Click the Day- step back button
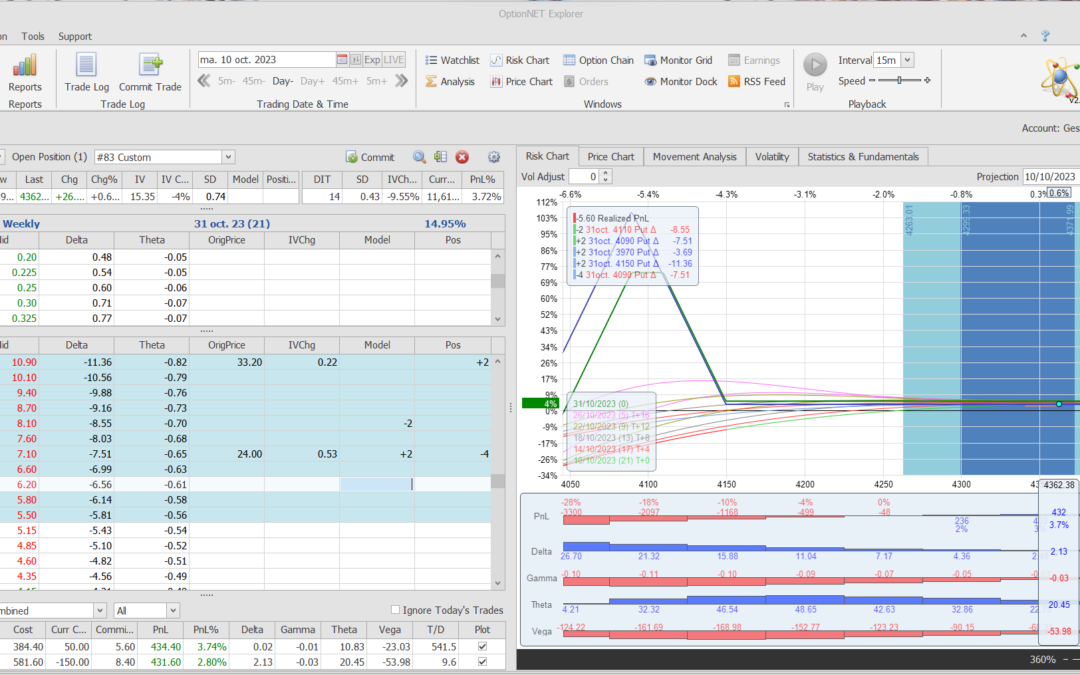The width and height of the screenshot is (1080, 675). 282,82
